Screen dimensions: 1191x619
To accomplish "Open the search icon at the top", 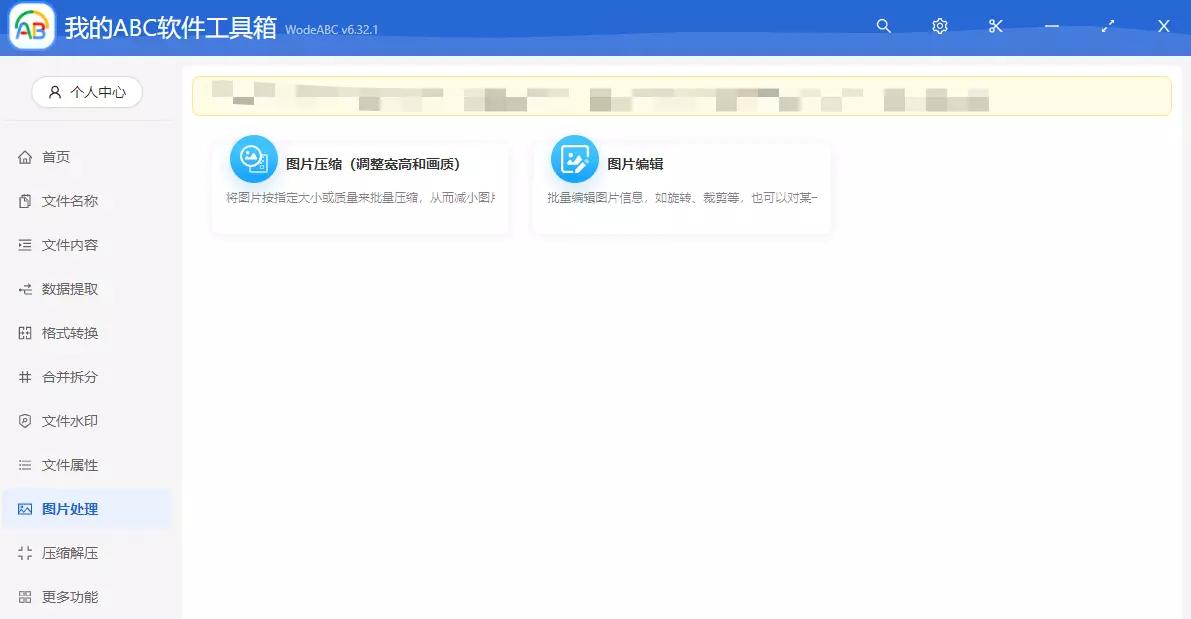I will (883, 26).
